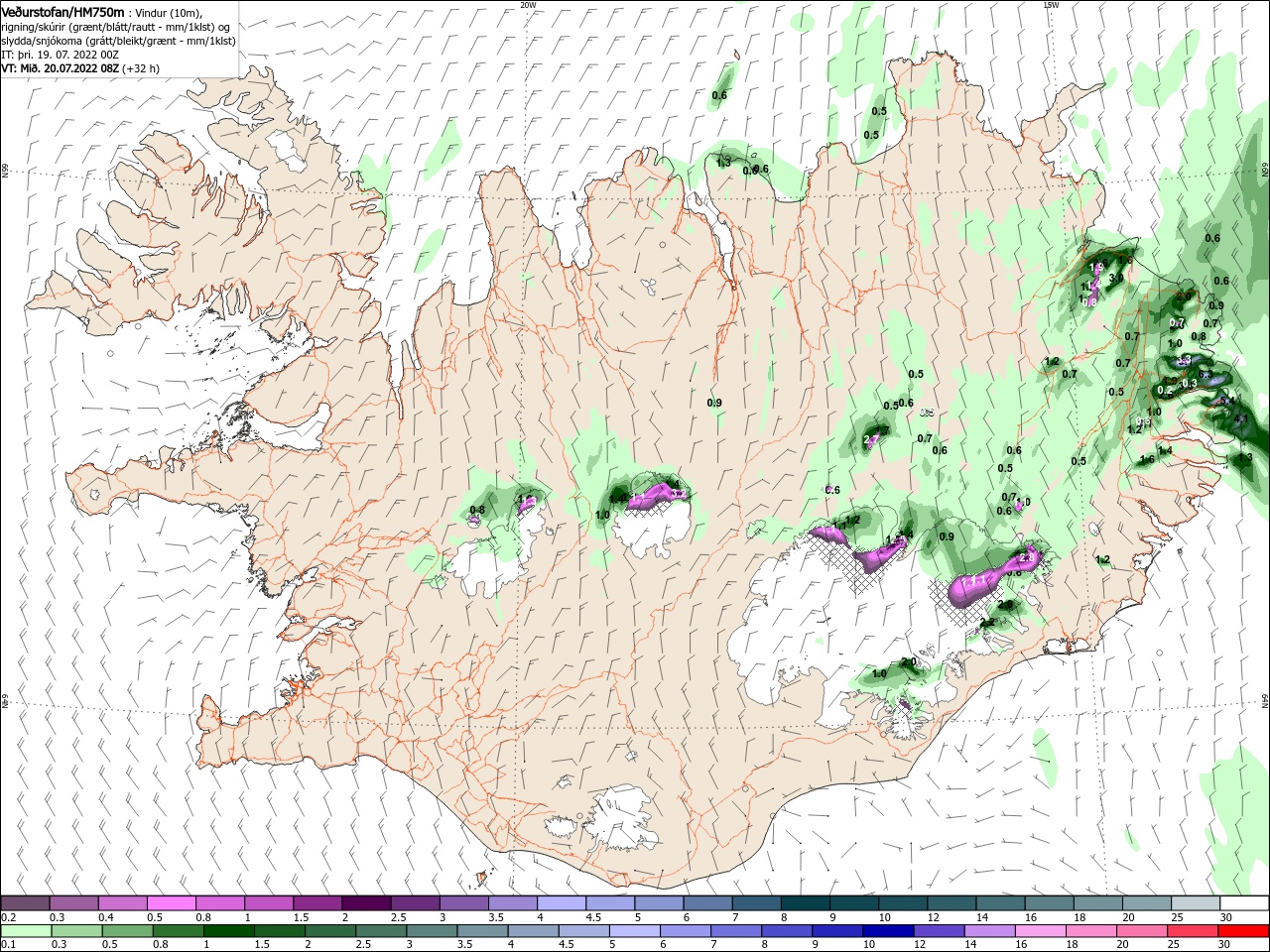
Task: Click the '15W' longitude label
Action: tap(1051, 5)
